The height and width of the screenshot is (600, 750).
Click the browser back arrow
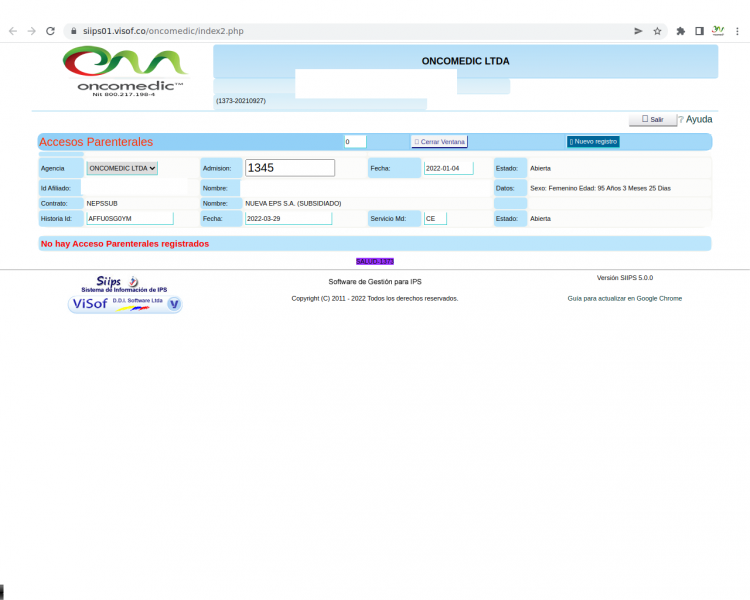12,31
